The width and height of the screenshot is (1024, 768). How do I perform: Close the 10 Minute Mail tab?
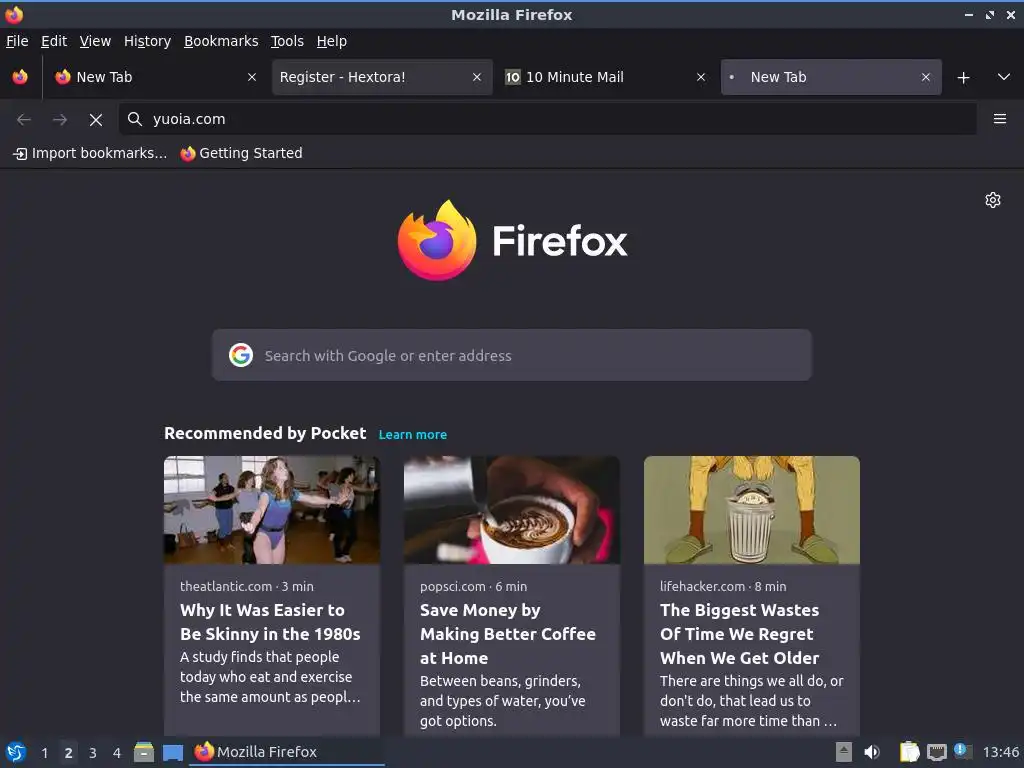click(x=701, y=77)
